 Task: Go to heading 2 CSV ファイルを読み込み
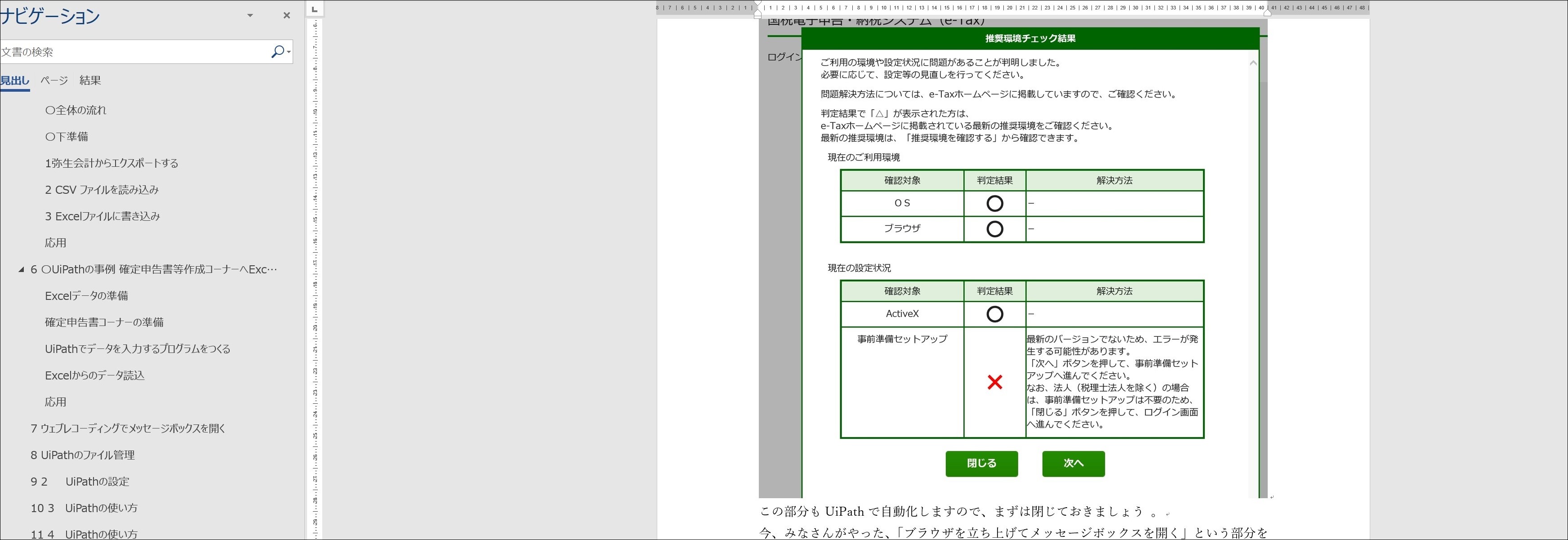click(x=102, y=190)
